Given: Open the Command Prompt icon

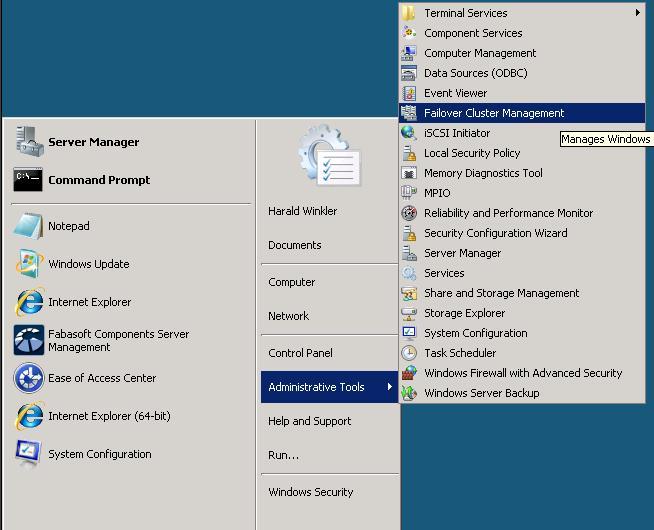Looking at the screenshot, I should 28,180.
